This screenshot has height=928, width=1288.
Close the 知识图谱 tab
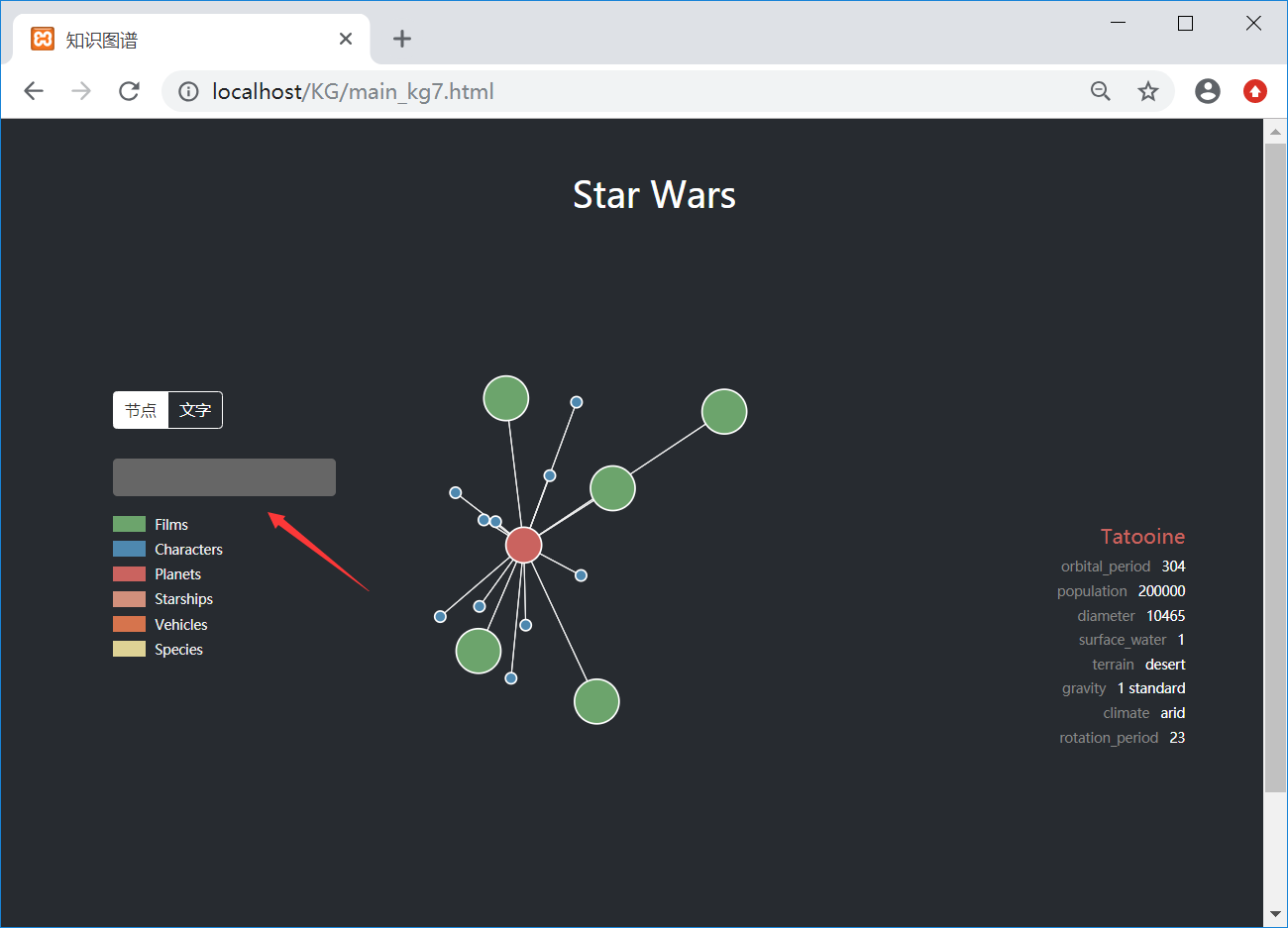[x=346, y=39]
